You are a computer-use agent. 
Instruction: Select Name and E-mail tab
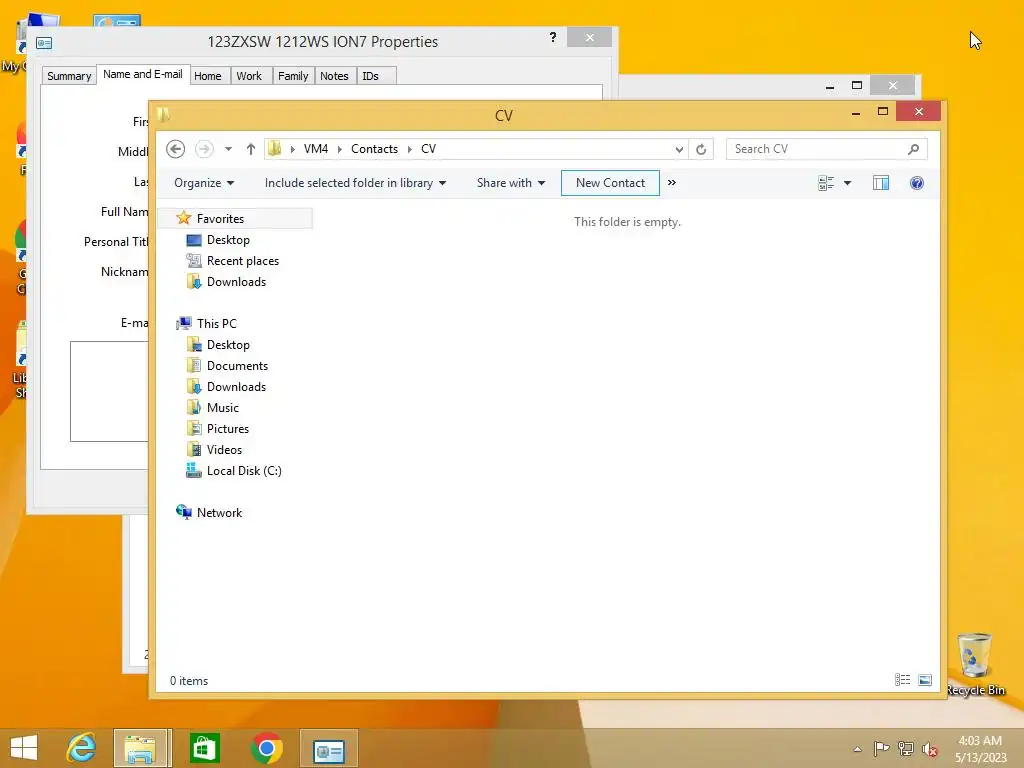(143, 74)
